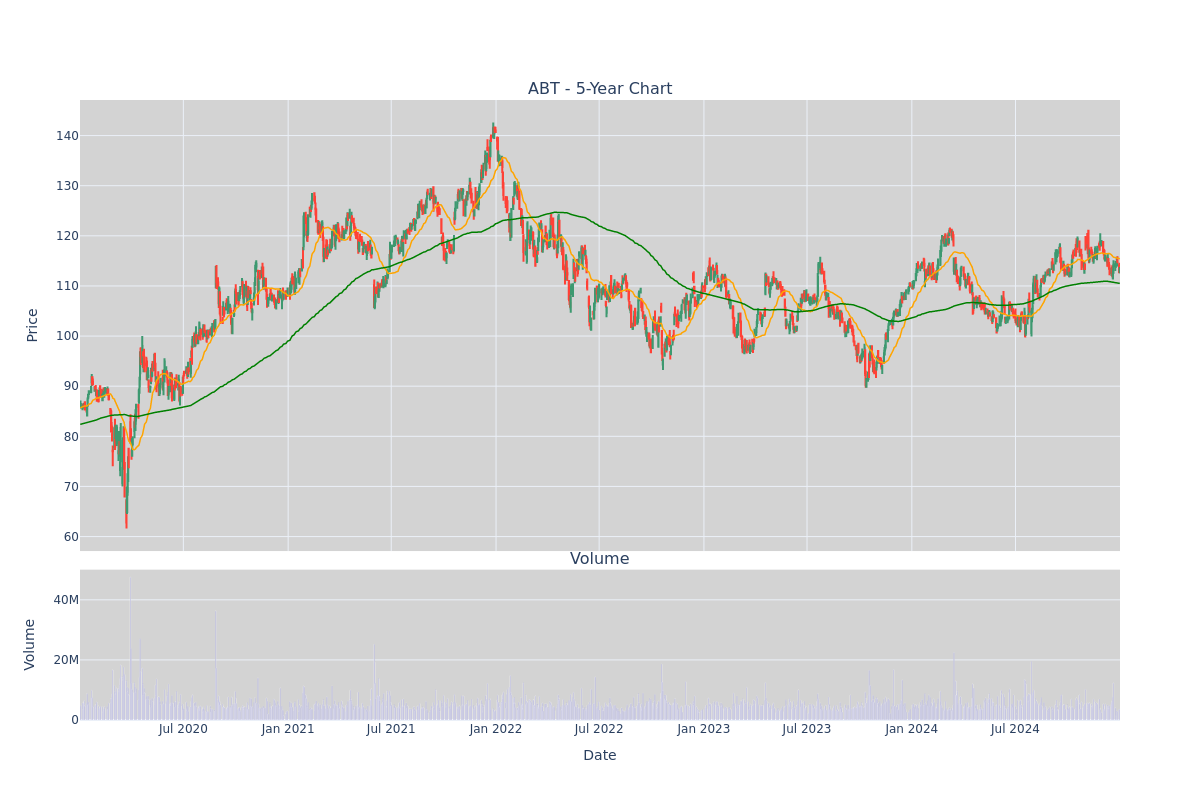Click the 90 price tick label
Viewport: 1200px width, 800px height.
70,386
